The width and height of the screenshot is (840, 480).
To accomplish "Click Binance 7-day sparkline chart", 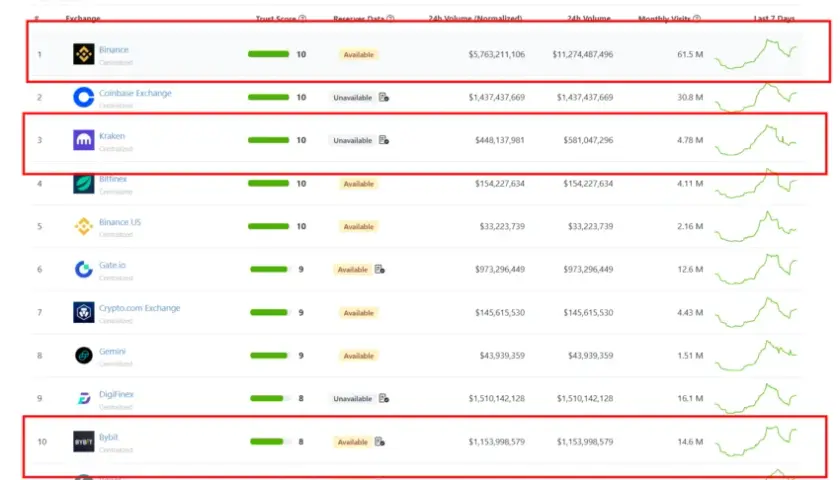I will [756, 54].
